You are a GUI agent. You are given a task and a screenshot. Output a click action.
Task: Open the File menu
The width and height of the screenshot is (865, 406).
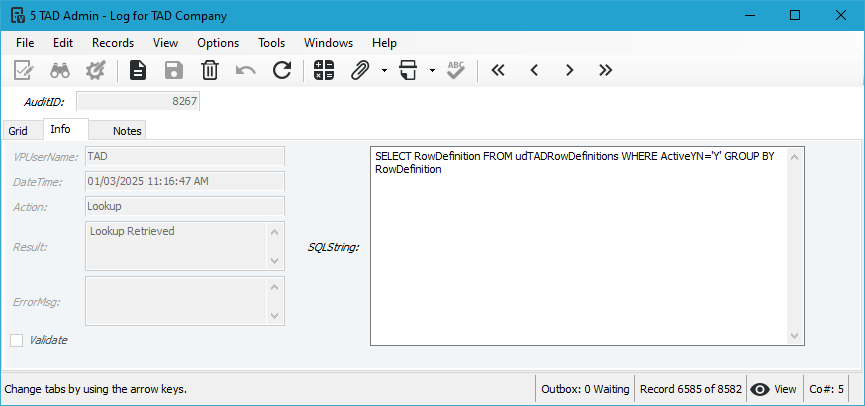pyautogui.click(x=25, y=43)
